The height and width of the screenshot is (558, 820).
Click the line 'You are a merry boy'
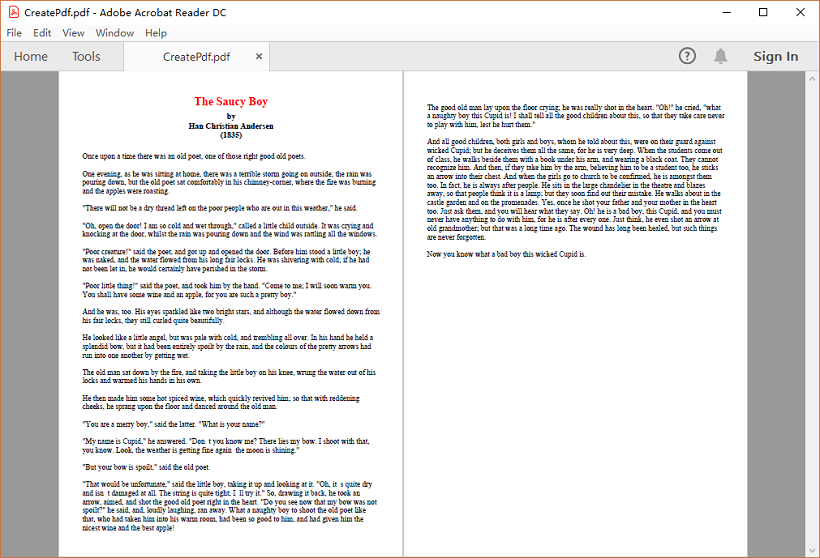[174, 424]
